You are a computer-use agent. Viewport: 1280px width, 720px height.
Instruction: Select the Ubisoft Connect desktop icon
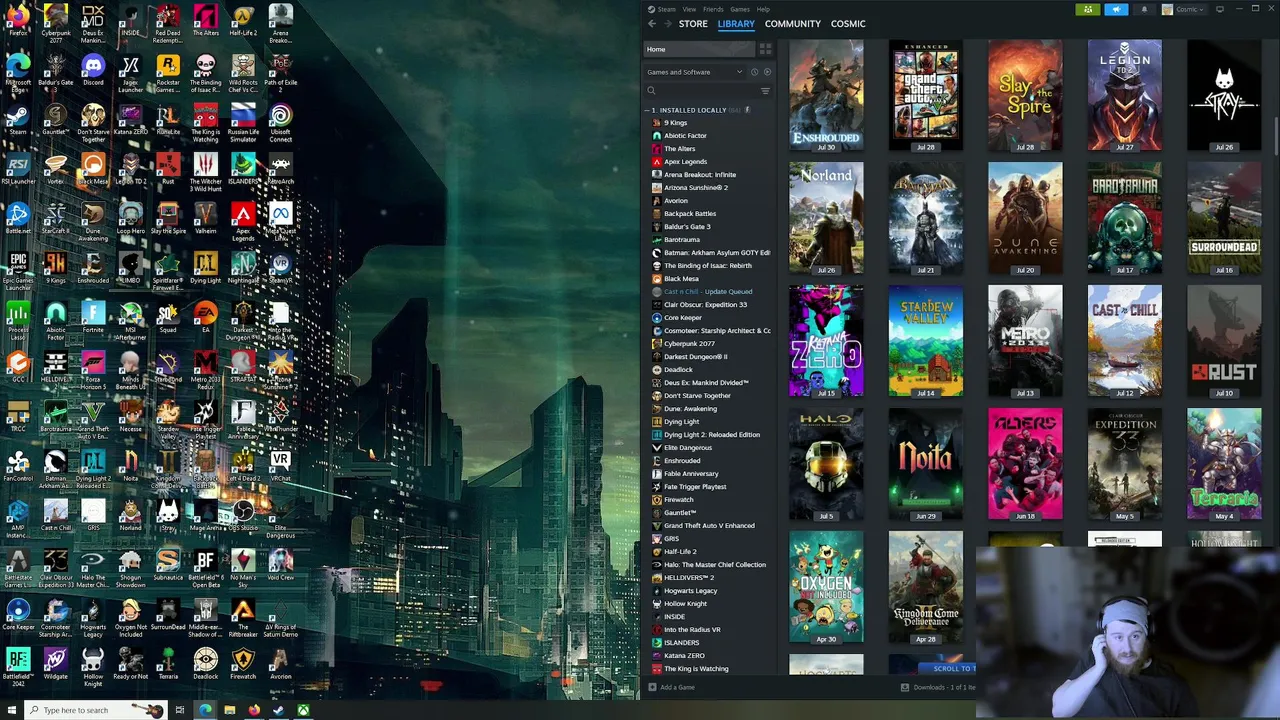pyautogui.click(x=280, y=121)
